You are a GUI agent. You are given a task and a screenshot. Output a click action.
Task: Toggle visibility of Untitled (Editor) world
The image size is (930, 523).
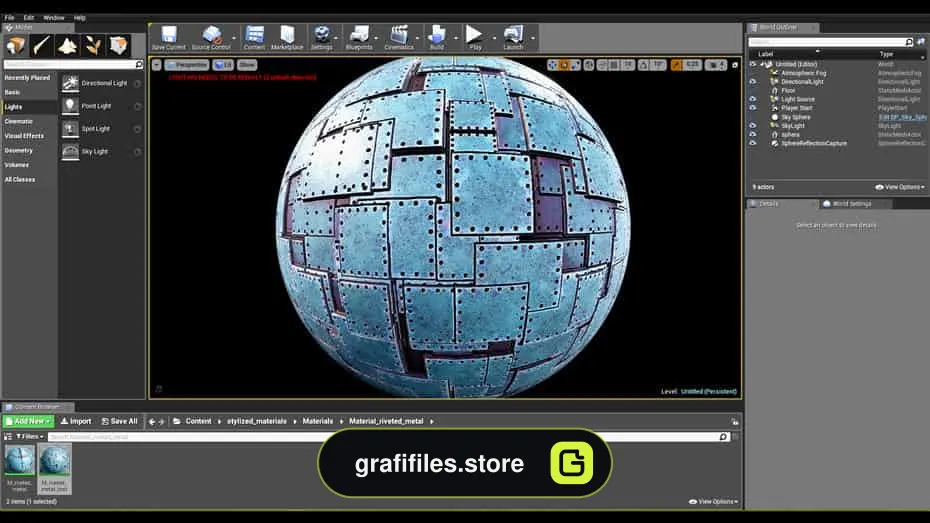[x=753, y=64]
